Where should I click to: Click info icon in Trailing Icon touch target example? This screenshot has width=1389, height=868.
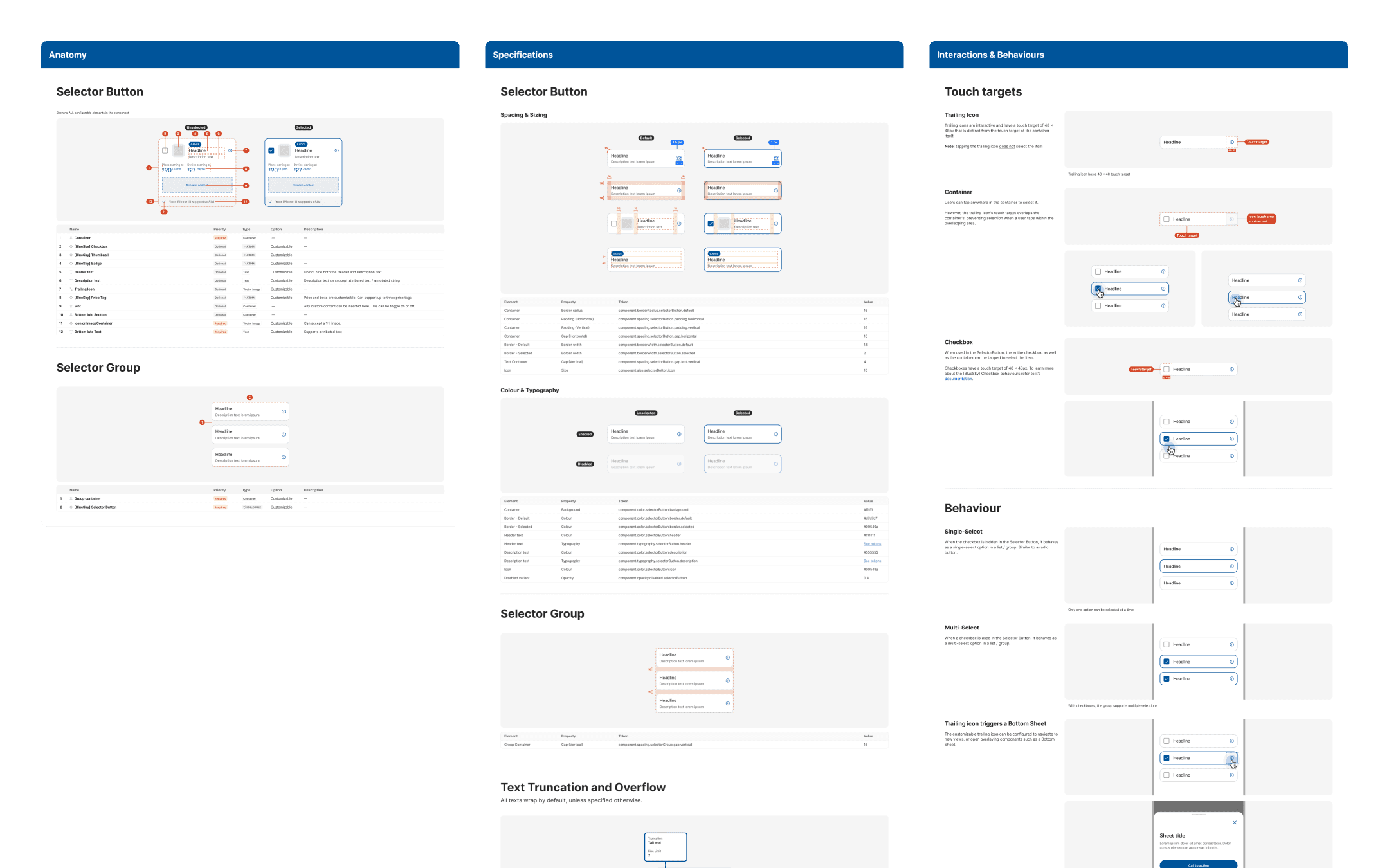coord(1231,142)
